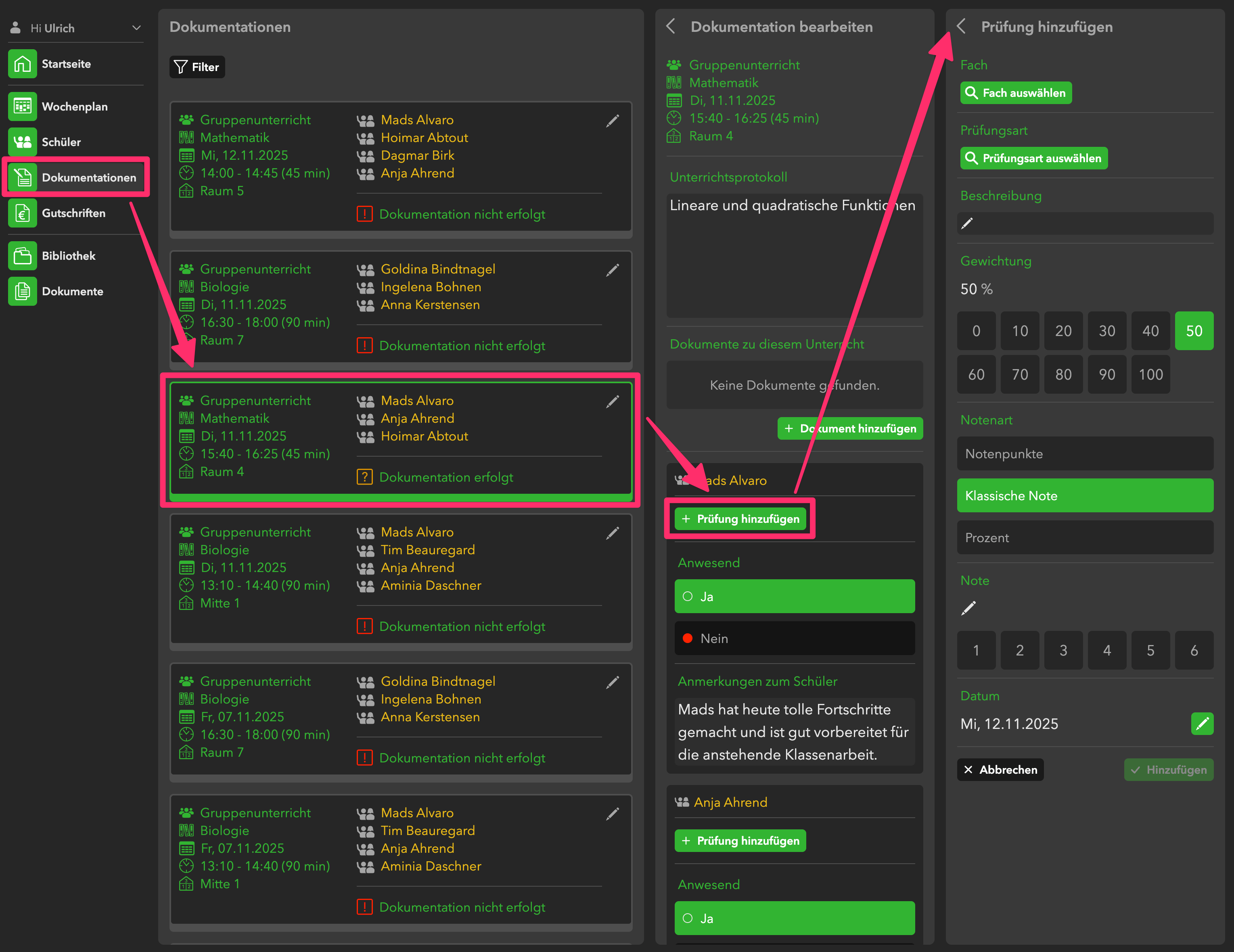The height and width of the screenshot is (952, 1234).
Task: Open Dokumente in the sidebar menu
Action: pos(72,291)
